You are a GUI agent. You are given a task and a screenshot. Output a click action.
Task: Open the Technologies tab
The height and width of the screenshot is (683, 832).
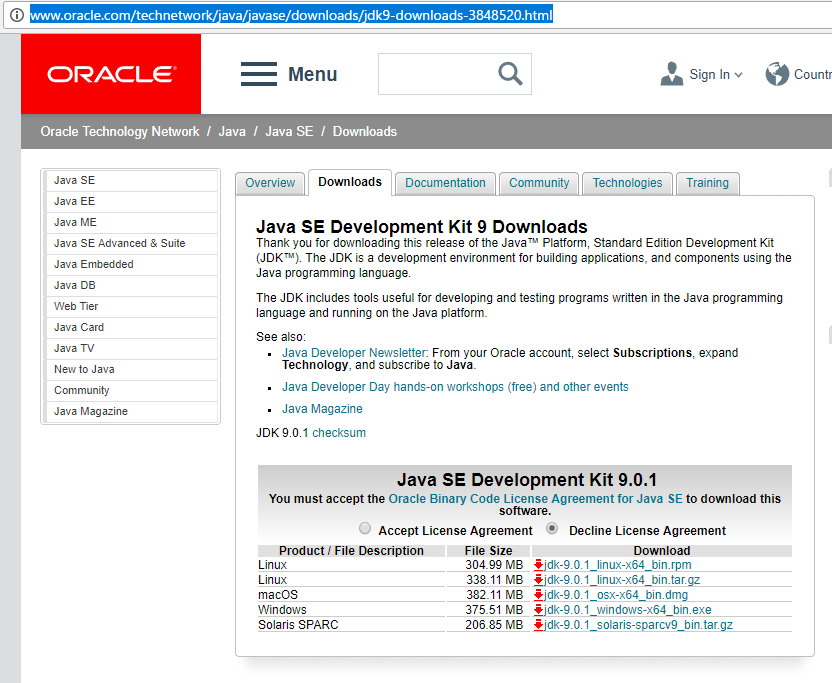(627, 183)
